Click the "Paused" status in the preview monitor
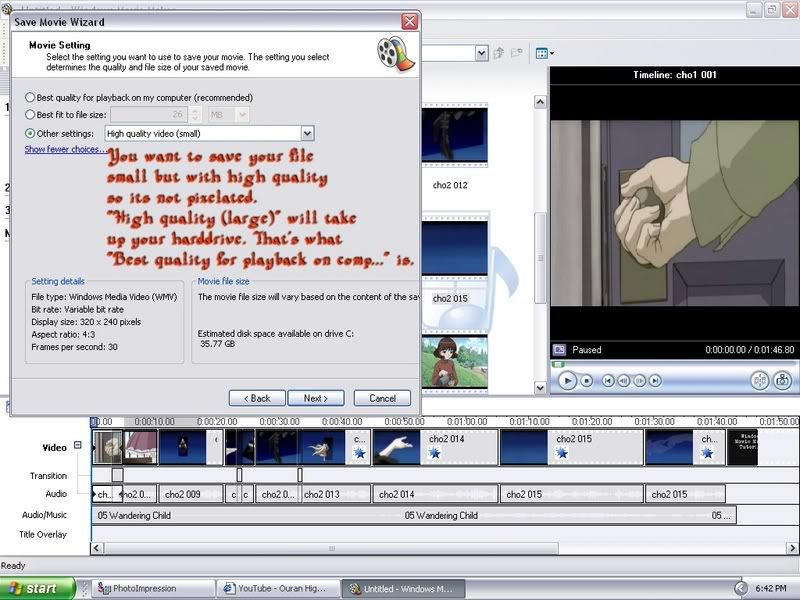This screenshot has height=600, width=800. point(587,350)
